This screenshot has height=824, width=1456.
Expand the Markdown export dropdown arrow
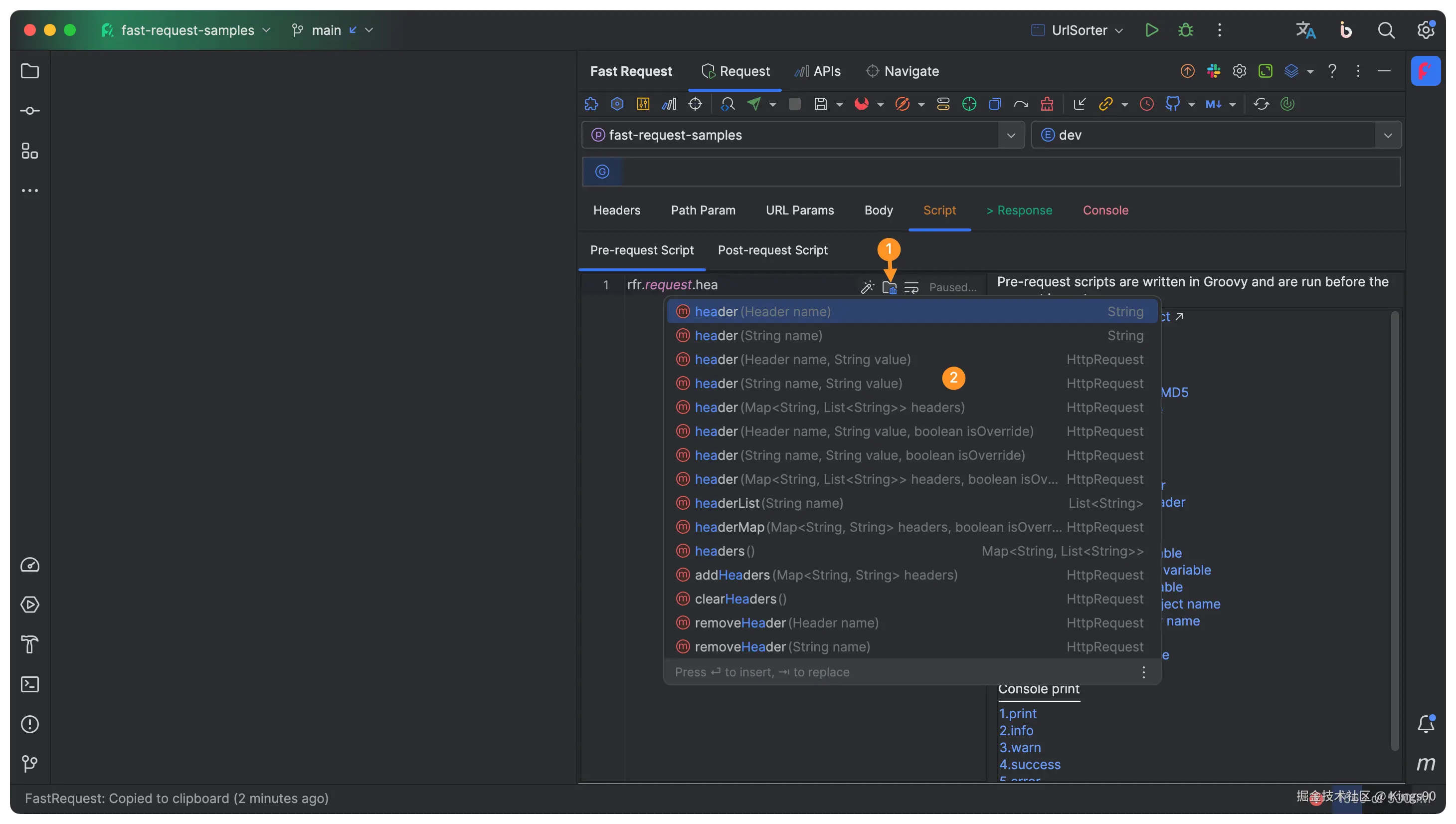pos(1233,105)
